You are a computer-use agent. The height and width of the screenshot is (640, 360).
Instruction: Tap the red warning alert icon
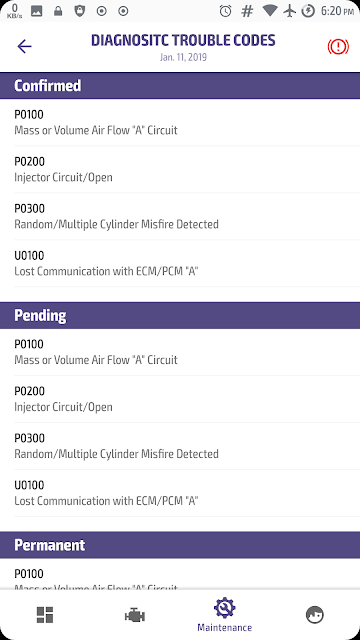tap(338, 47)
